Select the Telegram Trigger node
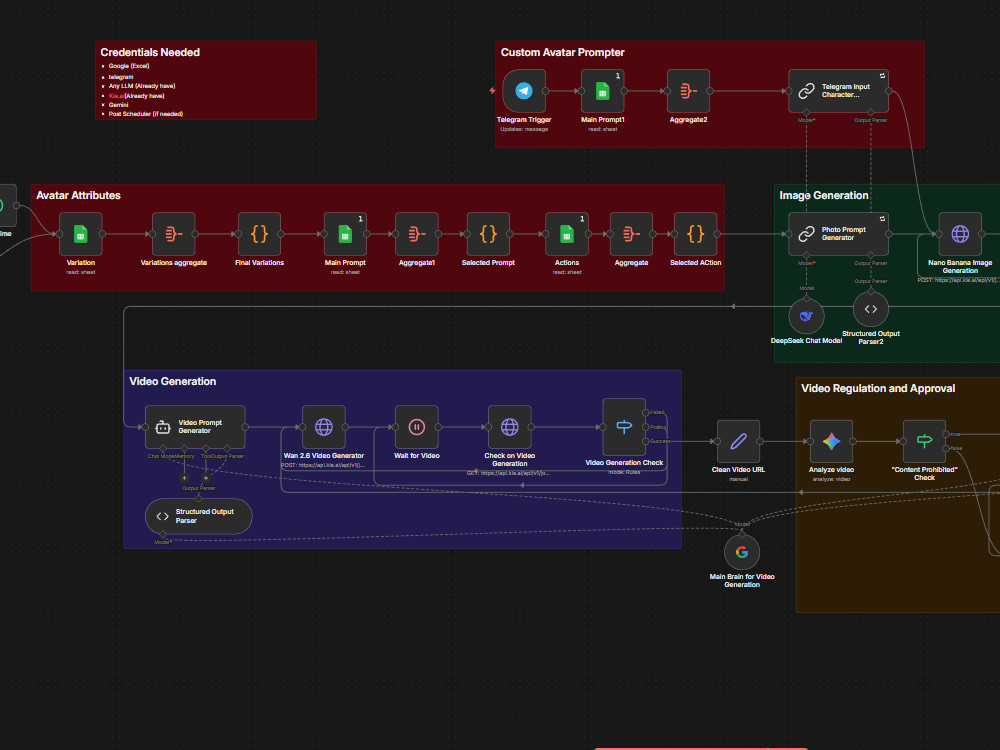 click(x=524, y=91)
